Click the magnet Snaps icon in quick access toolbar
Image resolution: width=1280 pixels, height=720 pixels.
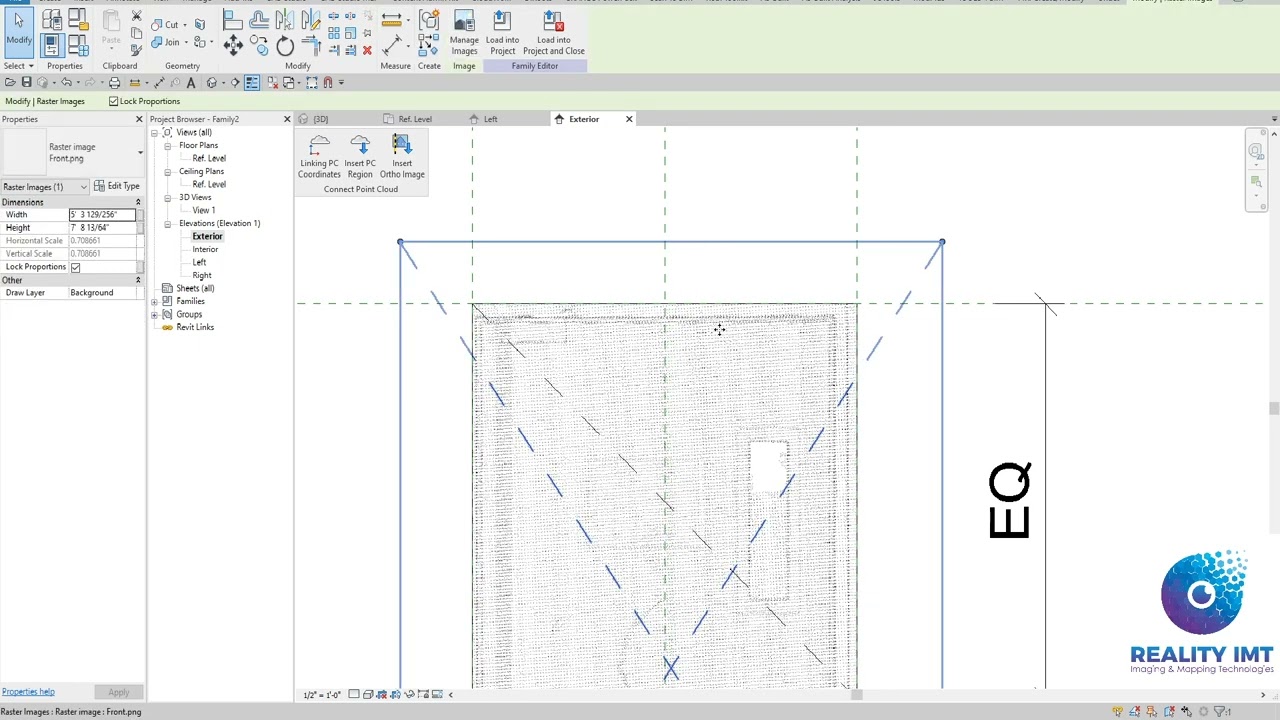(327, 83)
